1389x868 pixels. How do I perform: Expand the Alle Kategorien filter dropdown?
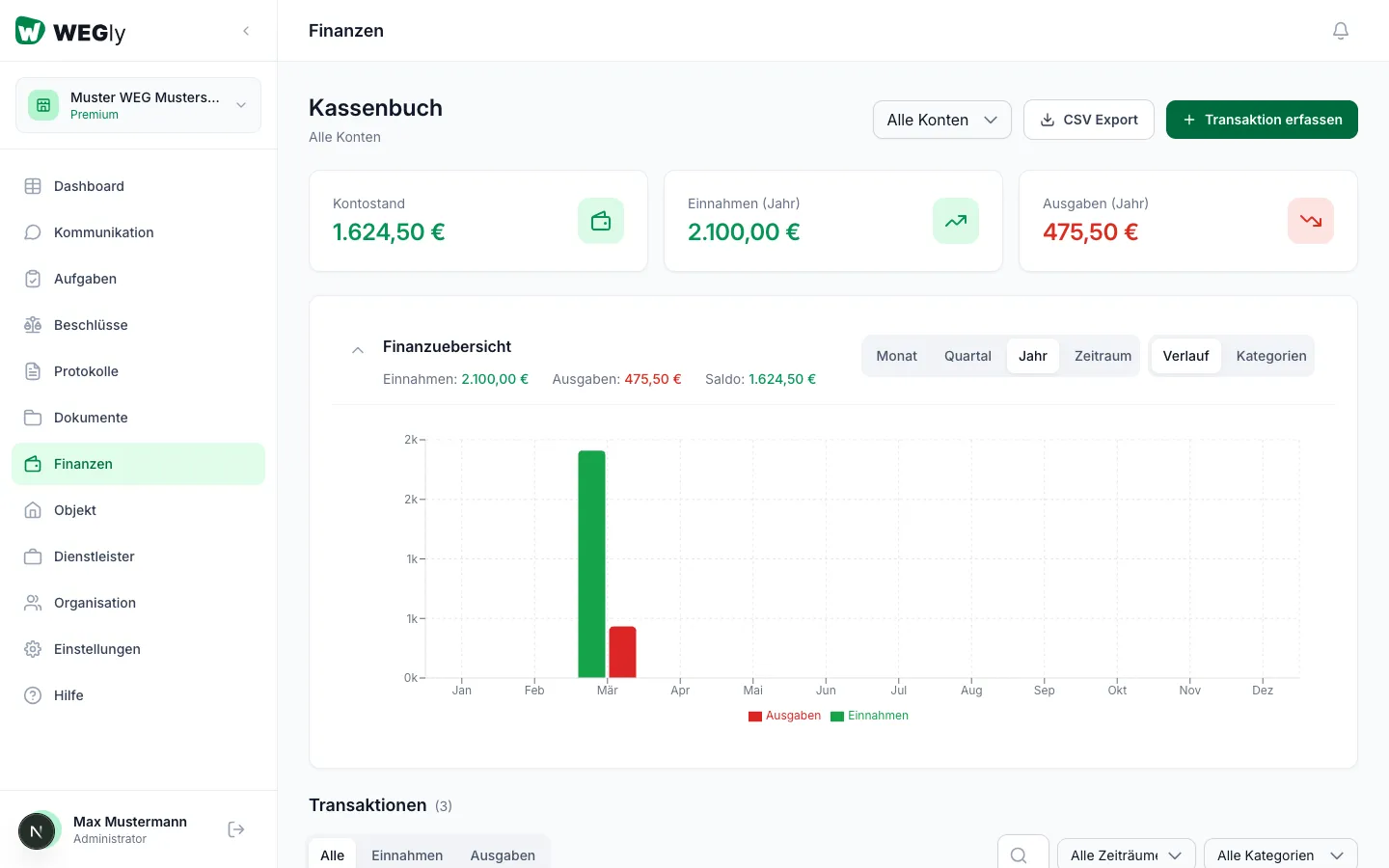point(1280,854)
